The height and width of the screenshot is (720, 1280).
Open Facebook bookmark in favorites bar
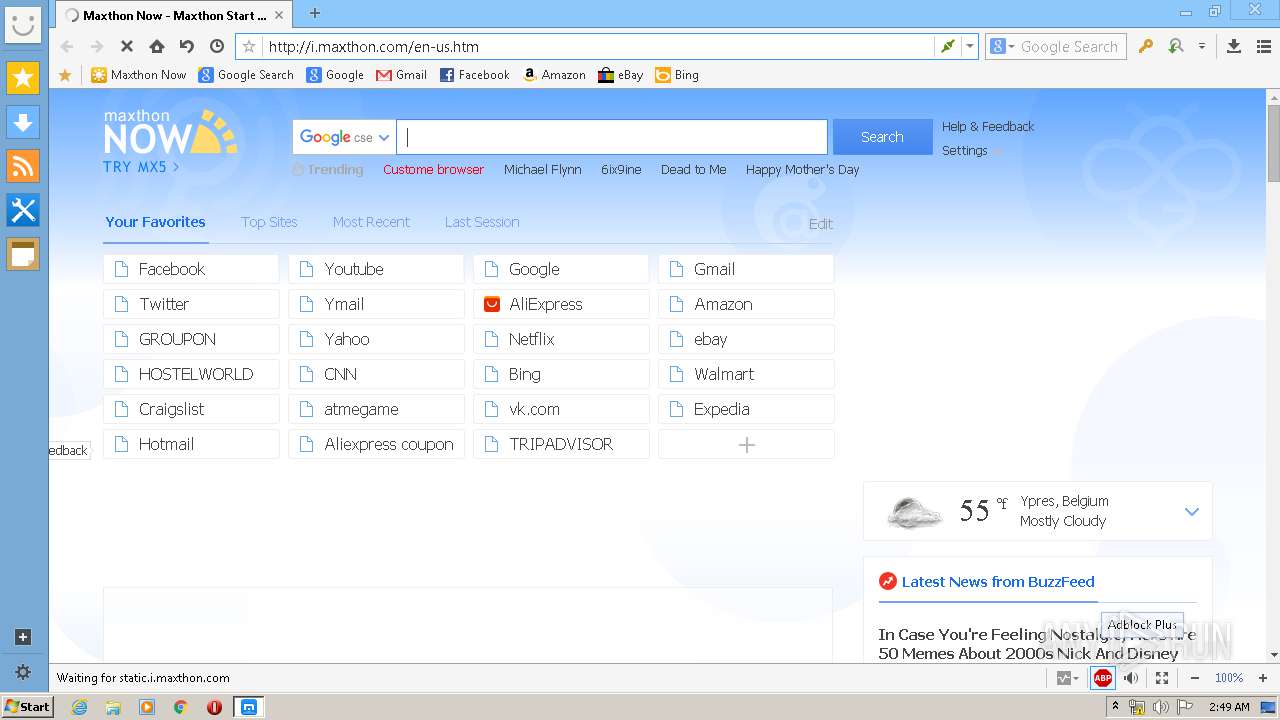(x=475, y=75)
